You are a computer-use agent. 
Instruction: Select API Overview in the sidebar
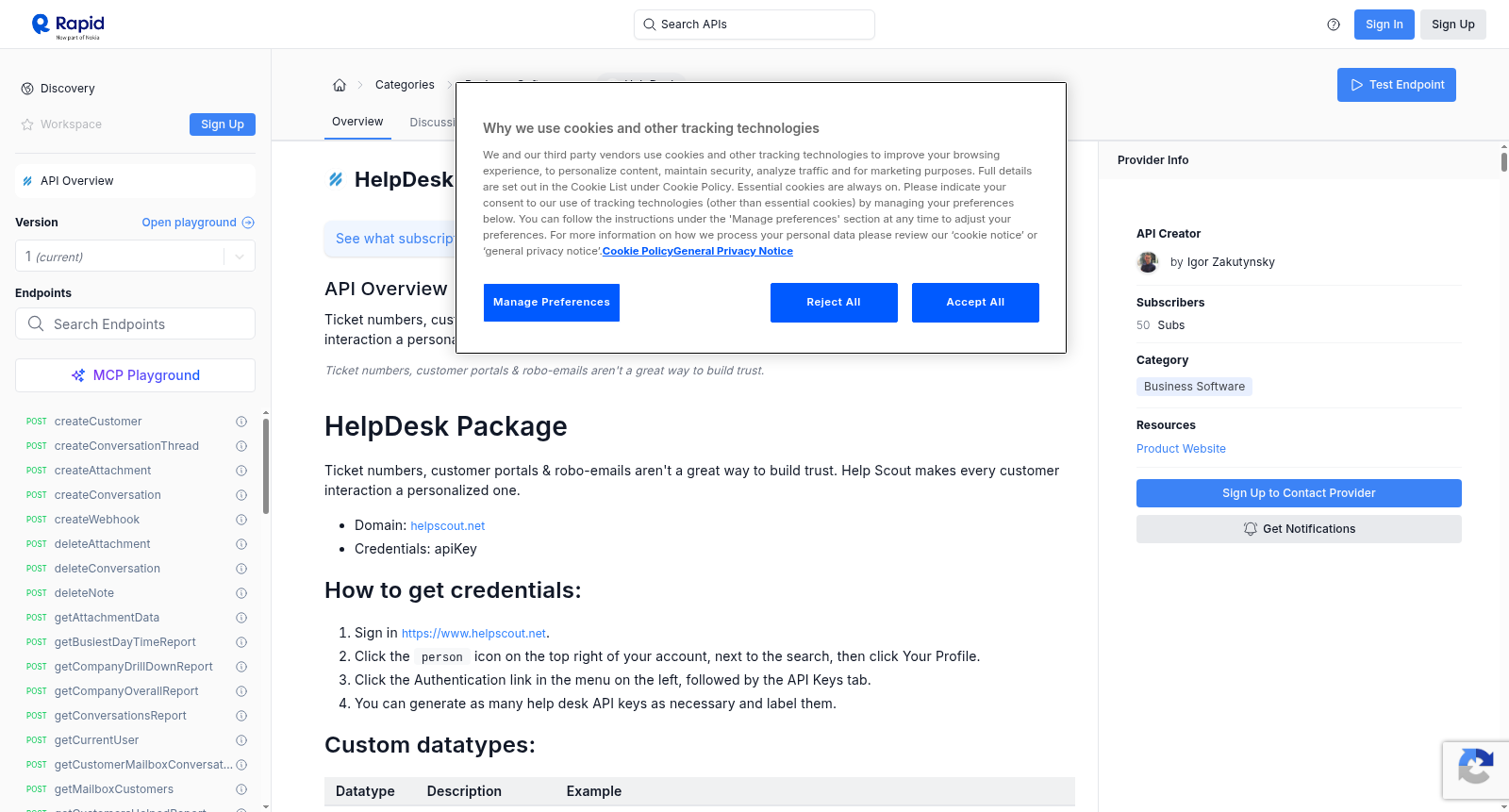pos(135,181)
